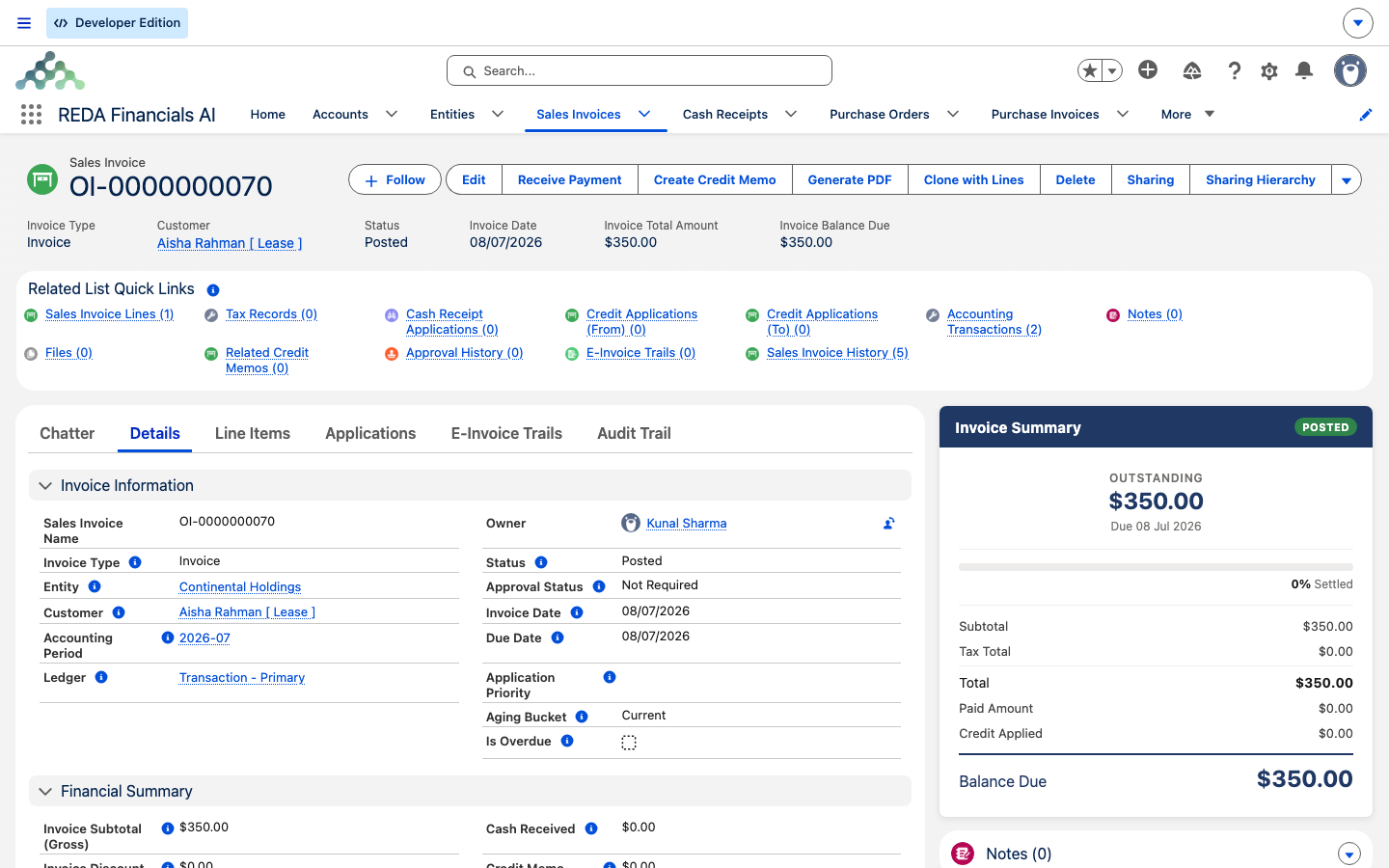Image resolution: width=1389 pixels, height=868 pixels.
Task: Open the Applications tab
Action: [x=370, y=434]
